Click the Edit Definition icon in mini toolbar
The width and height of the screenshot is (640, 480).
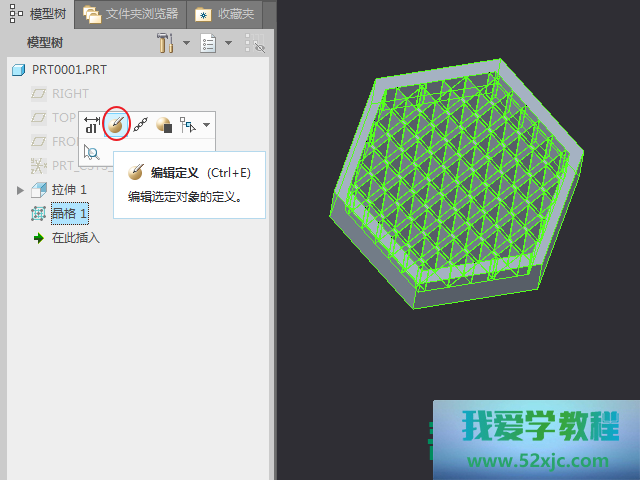117,125
